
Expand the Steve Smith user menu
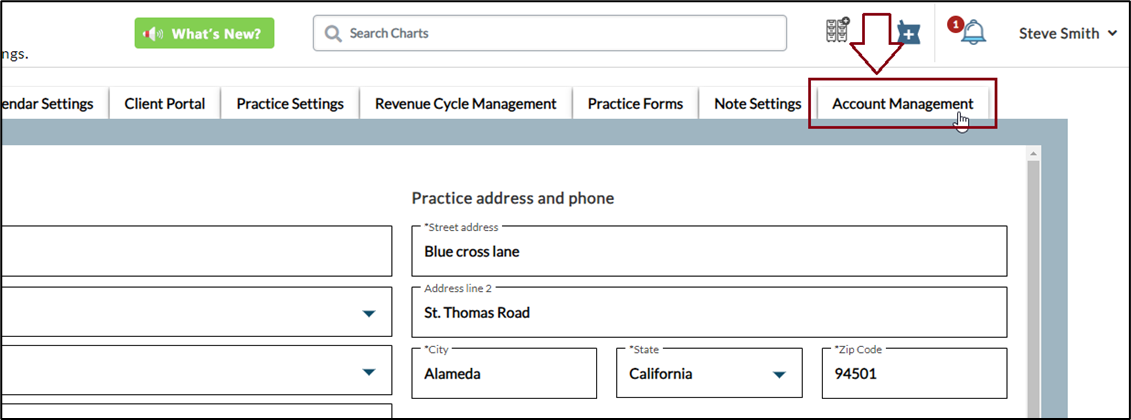1067,34
